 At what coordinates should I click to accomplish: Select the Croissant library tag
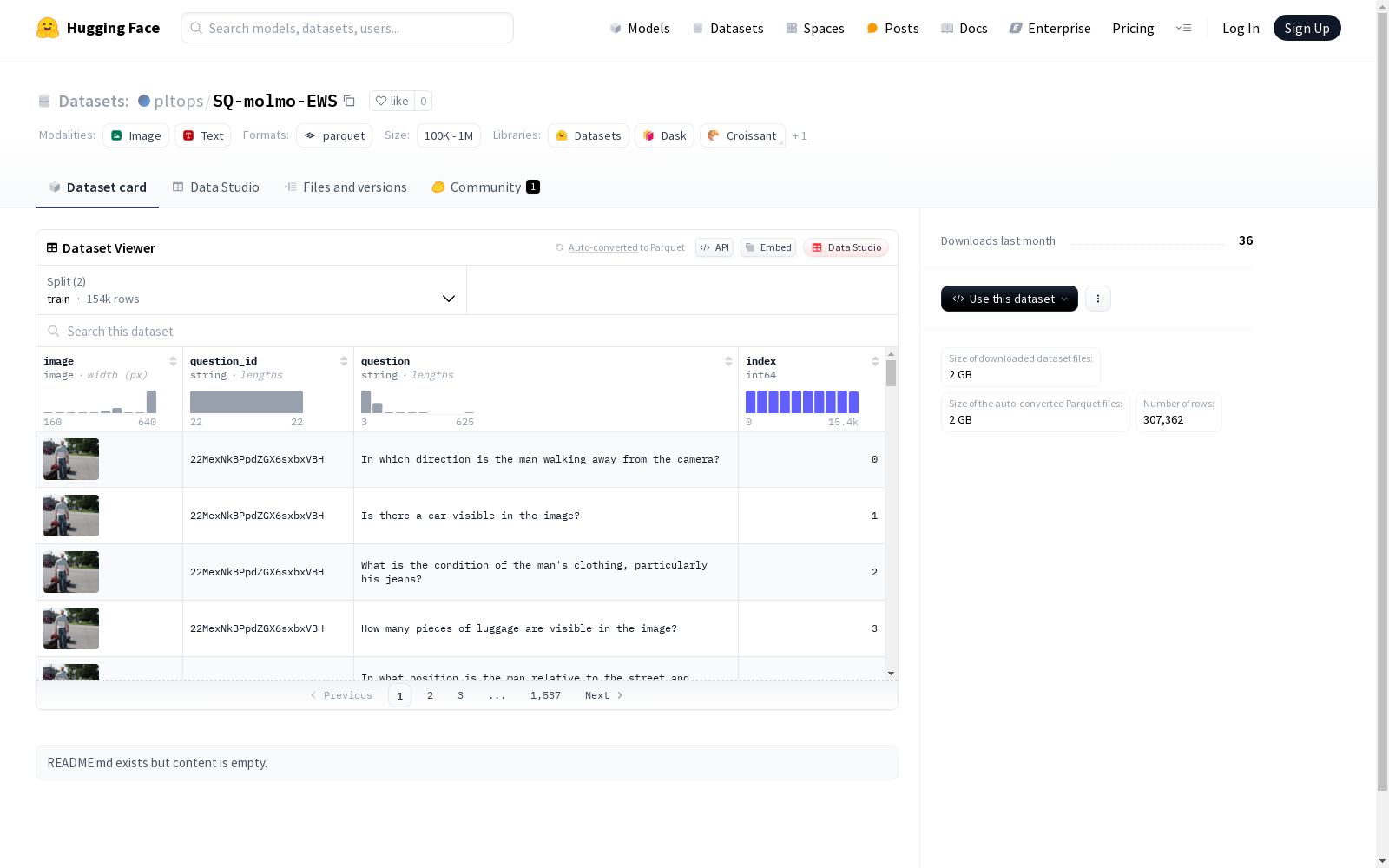(742, 135)
